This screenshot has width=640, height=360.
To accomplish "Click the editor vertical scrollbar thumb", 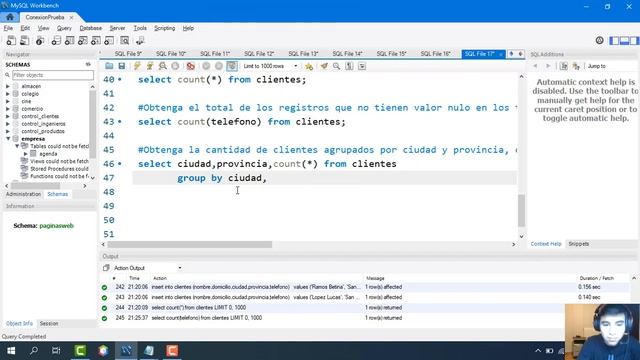I will coord(521,211).
